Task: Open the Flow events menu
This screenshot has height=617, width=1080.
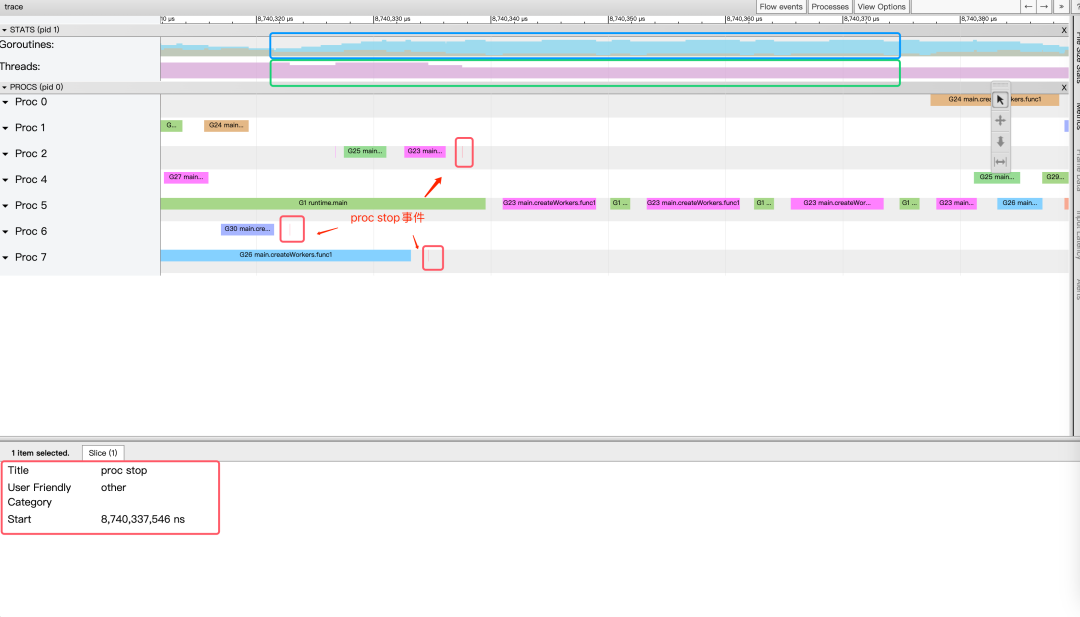Action: point(781,6)
